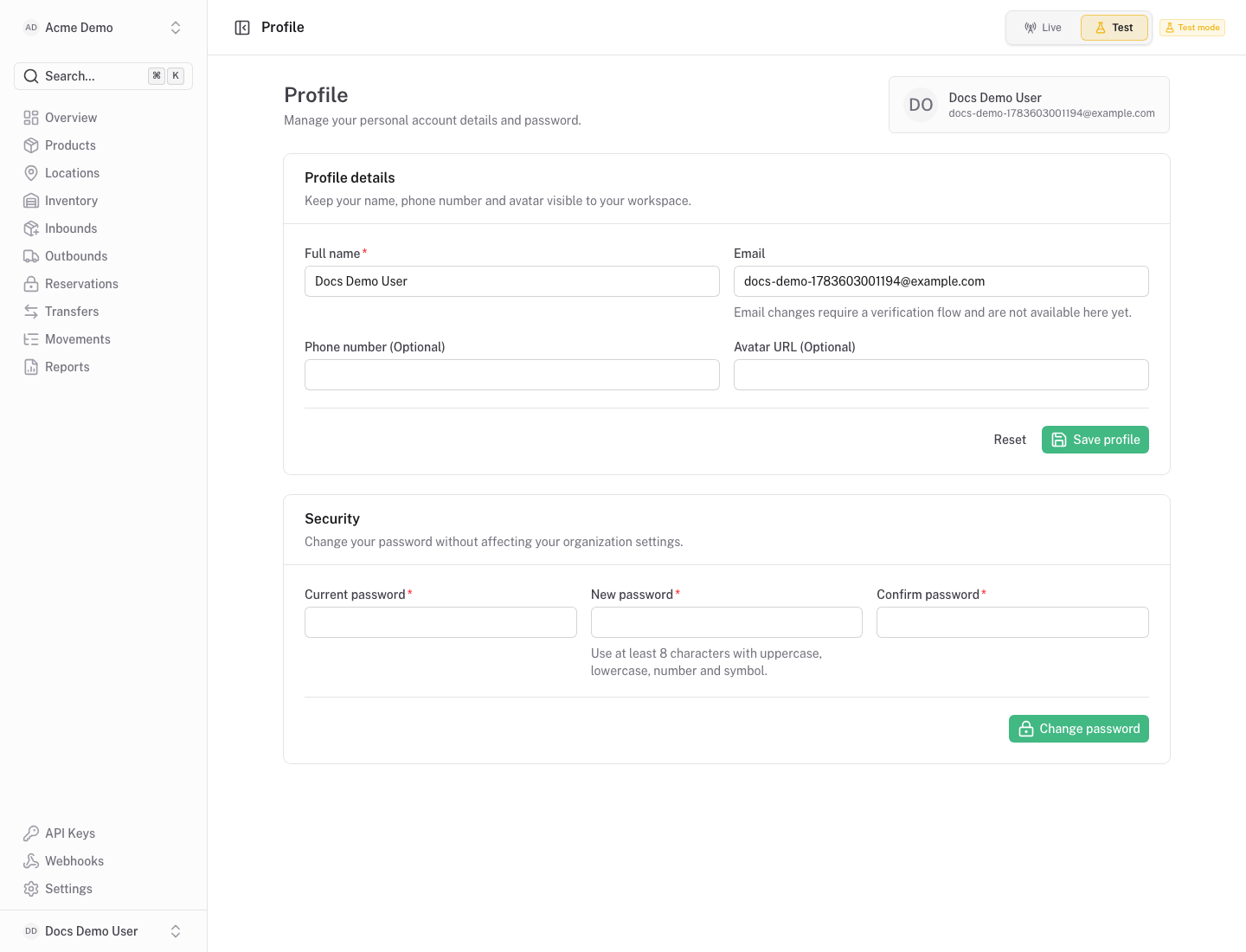Open Transfers via the arrows icon
1246x952 pixels.
pos(31,312)
